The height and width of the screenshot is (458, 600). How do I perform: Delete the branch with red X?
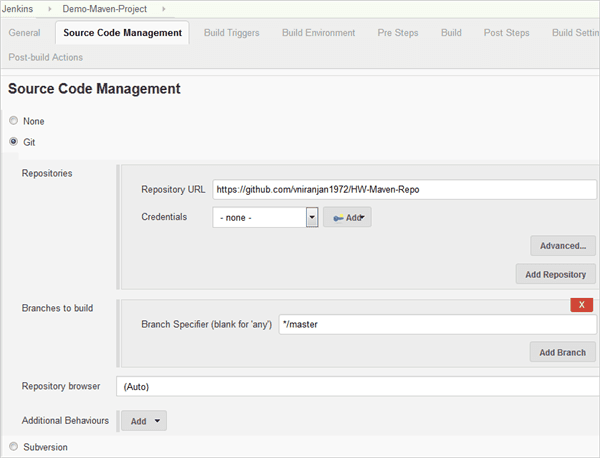tap(581, 305)
